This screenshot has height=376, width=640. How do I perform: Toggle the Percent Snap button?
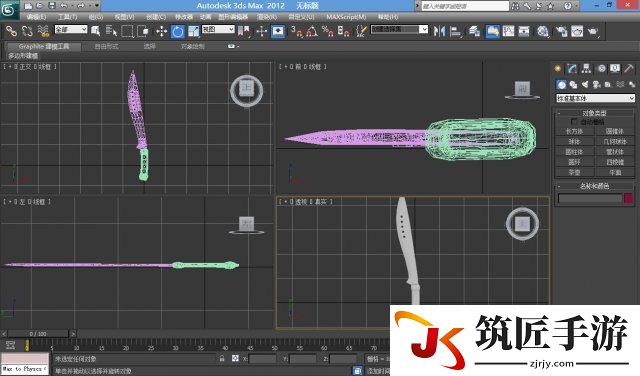pos(328,31)
